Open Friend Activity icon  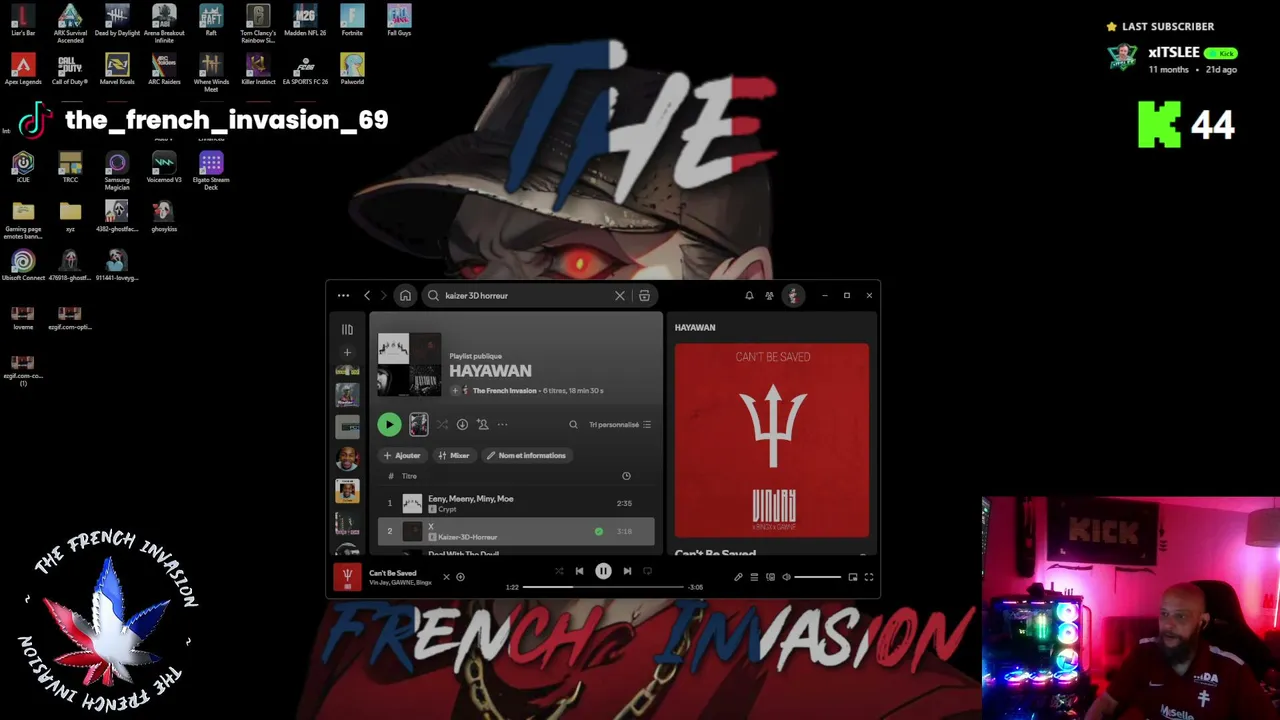tap(769, 296)
